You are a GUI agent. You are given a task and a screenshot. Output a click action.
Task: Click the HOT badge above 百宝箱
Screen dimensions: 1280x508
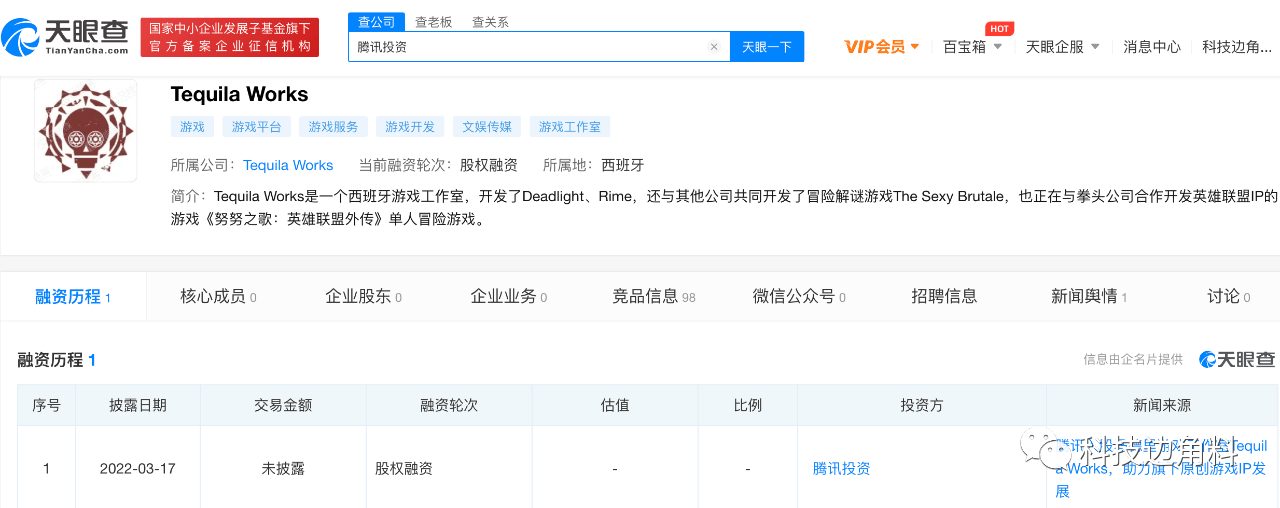pos(999,29)
